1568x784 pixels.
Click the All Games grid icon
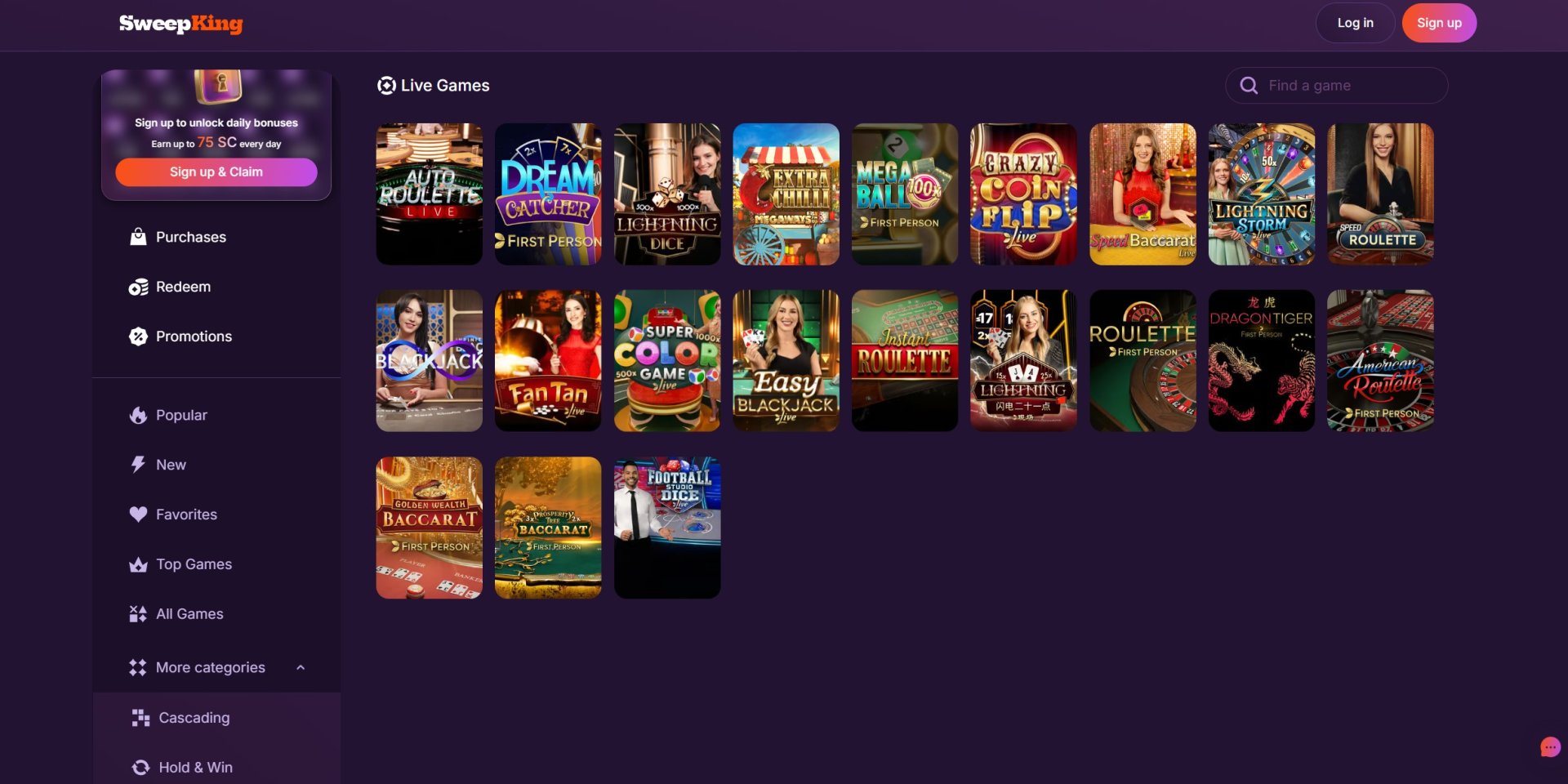[x=138, y=614]
